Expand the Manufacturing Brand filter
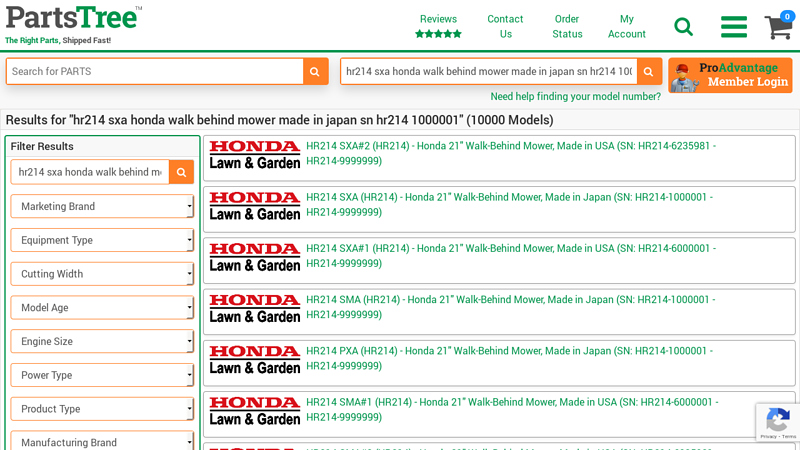This screenshot has height=450, width=800. 102,442
